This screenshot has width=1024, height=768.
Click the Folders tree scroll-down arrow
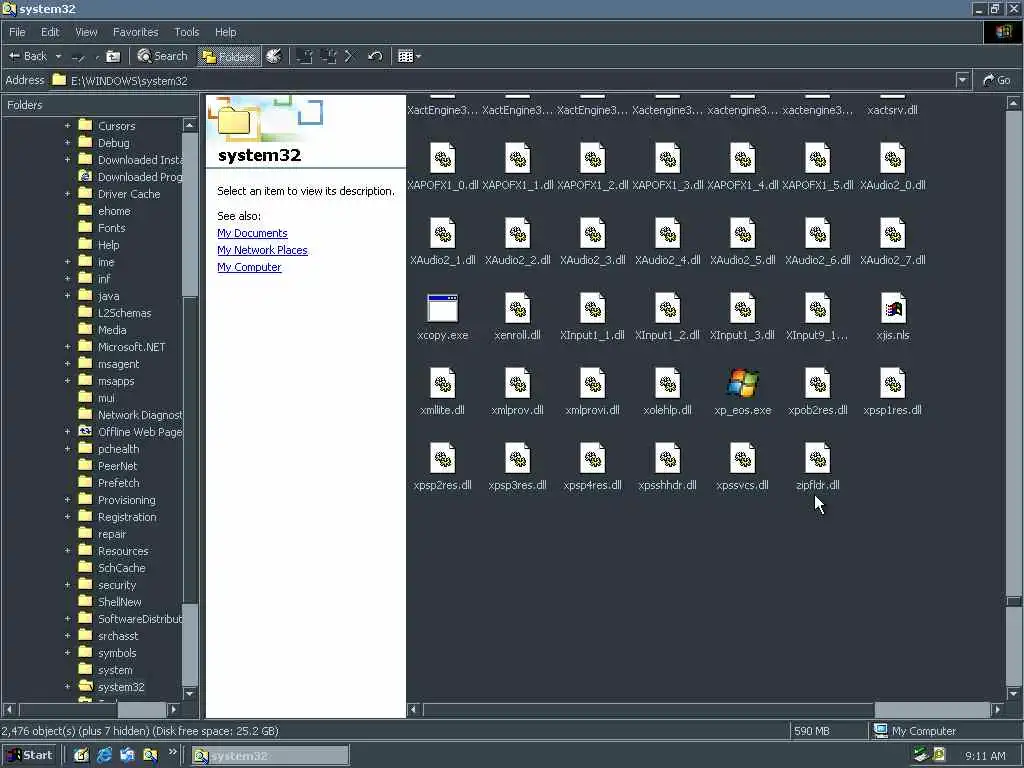pos(189,694)
